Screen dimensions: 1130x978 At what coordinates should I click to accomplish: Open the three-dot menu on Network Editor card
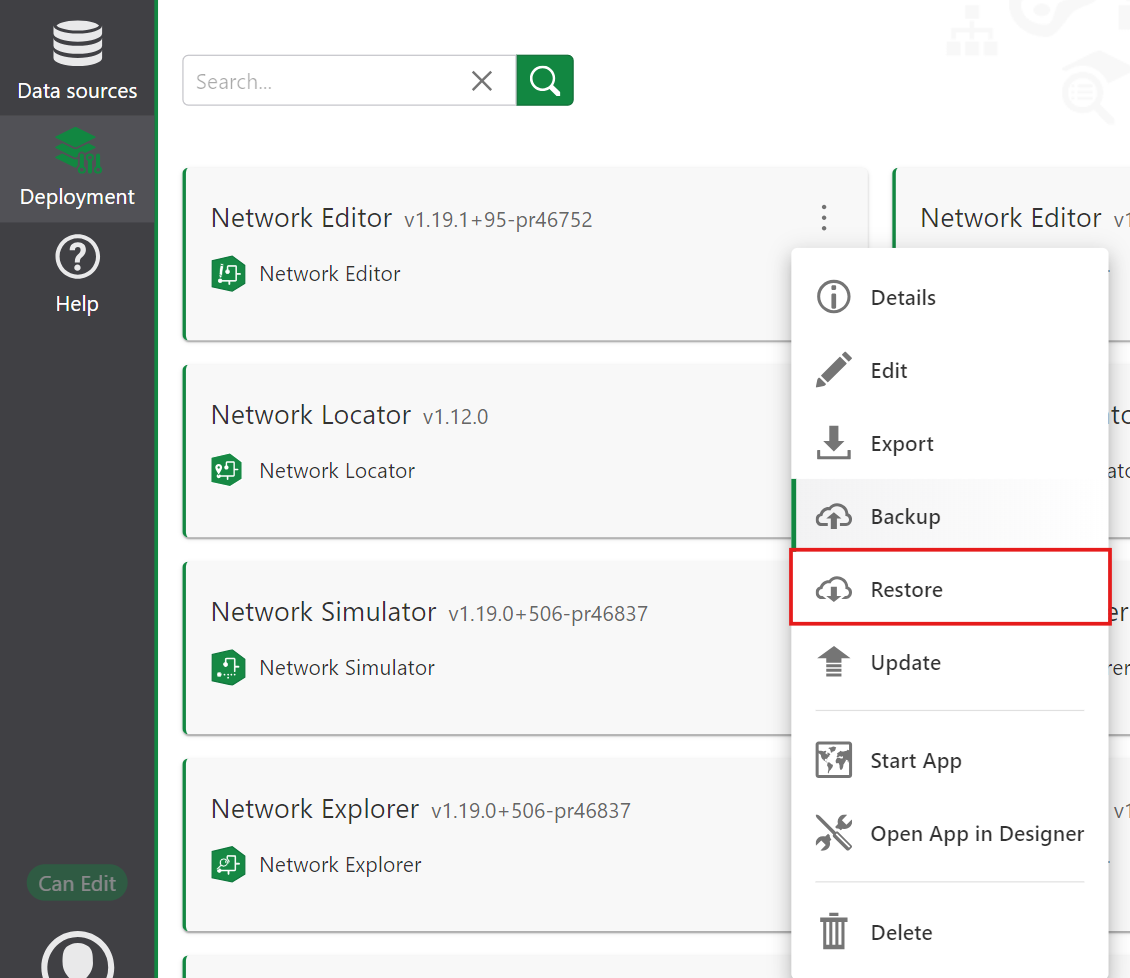point(824,218)
